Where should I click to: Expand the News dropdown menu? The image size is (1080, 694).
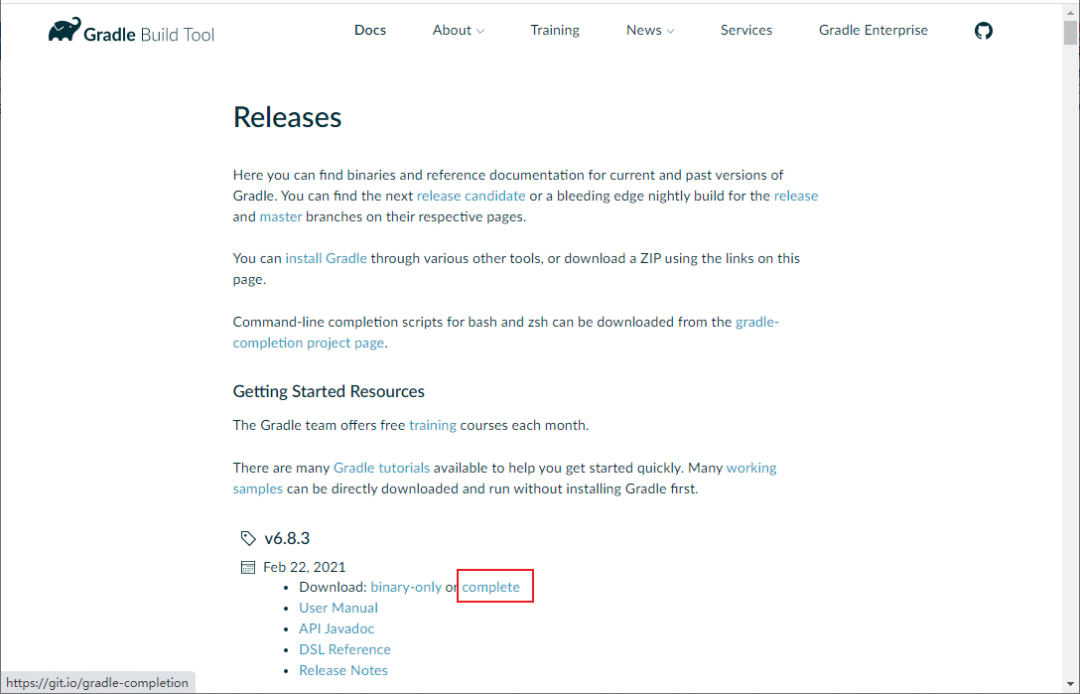point(650,30)
